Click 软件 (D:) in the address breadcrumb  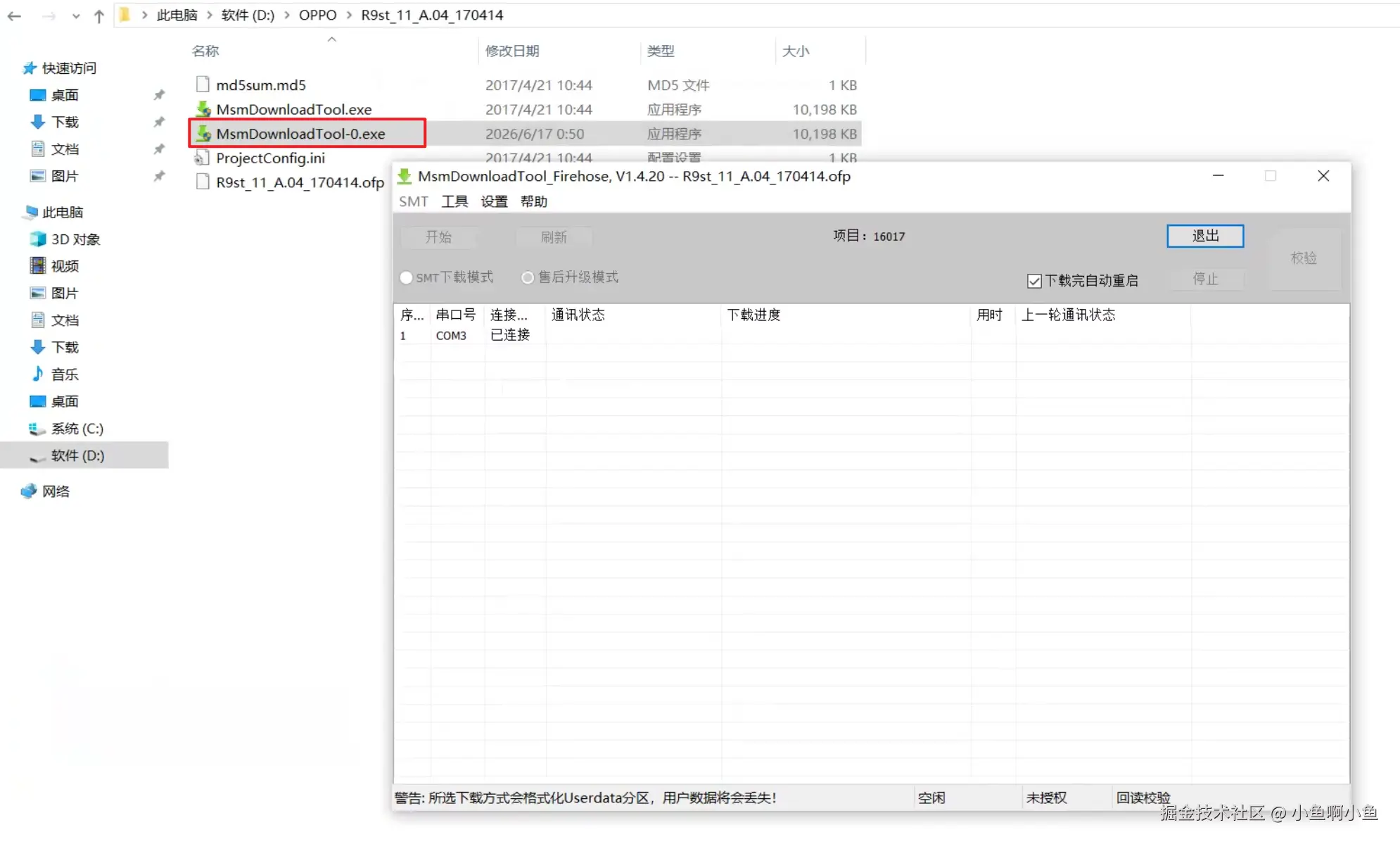click(x=248, y=15)
